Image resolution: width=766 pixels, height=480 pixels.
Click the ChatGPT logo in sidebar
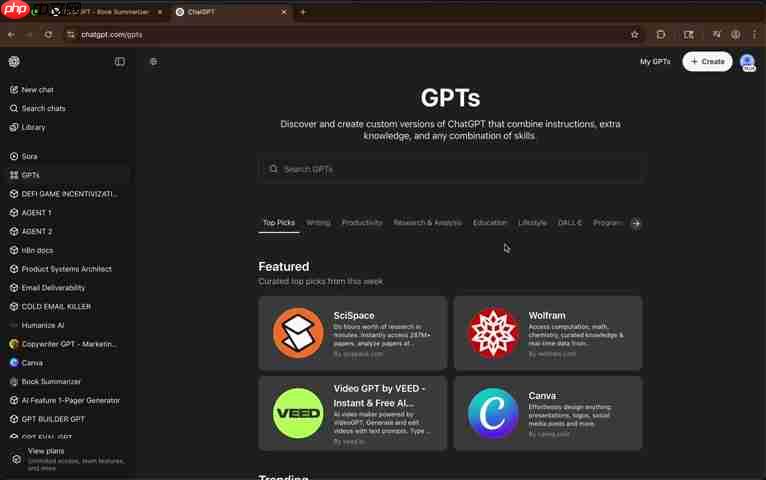pyautogui.click(x=14, y=62)
